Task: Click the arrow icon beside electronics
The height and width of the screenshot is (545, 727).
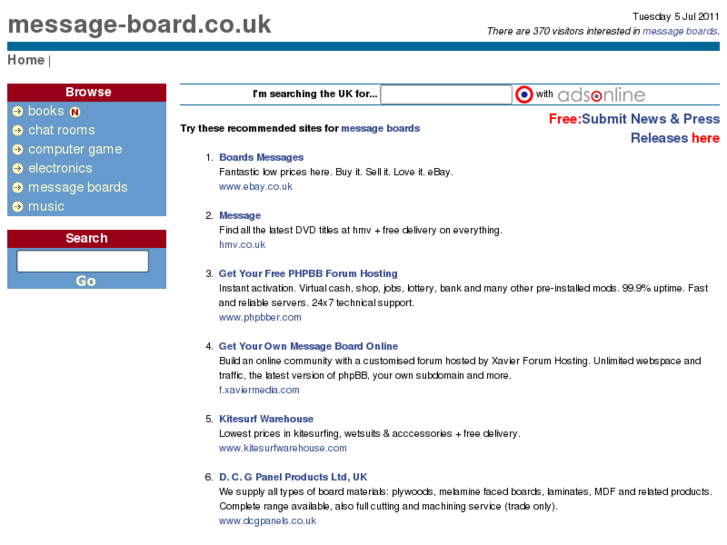Action: coord(18,168)
